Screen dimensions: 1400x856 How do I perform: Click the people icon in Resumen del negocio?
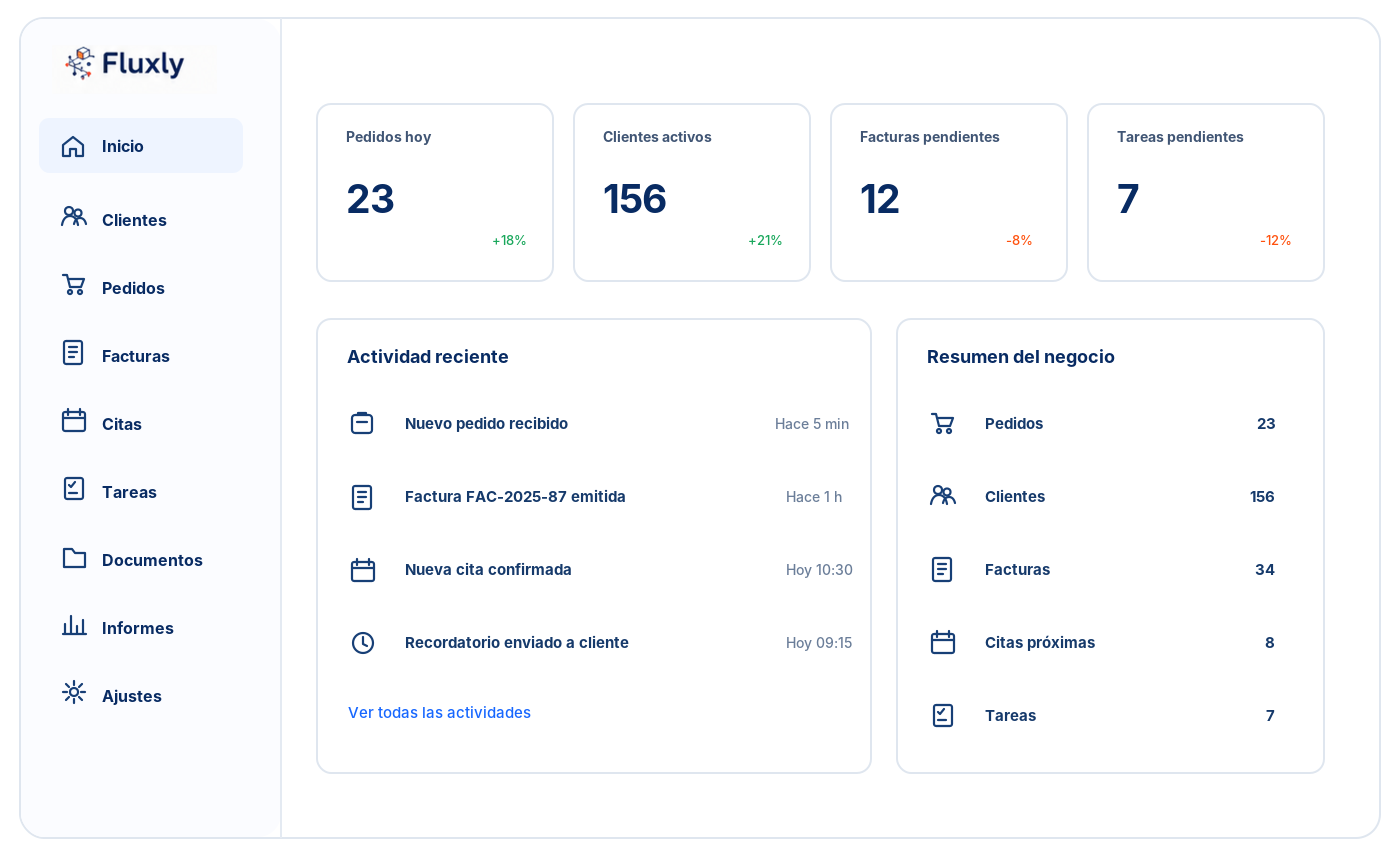pyautogui.click(x=943, y=495)
